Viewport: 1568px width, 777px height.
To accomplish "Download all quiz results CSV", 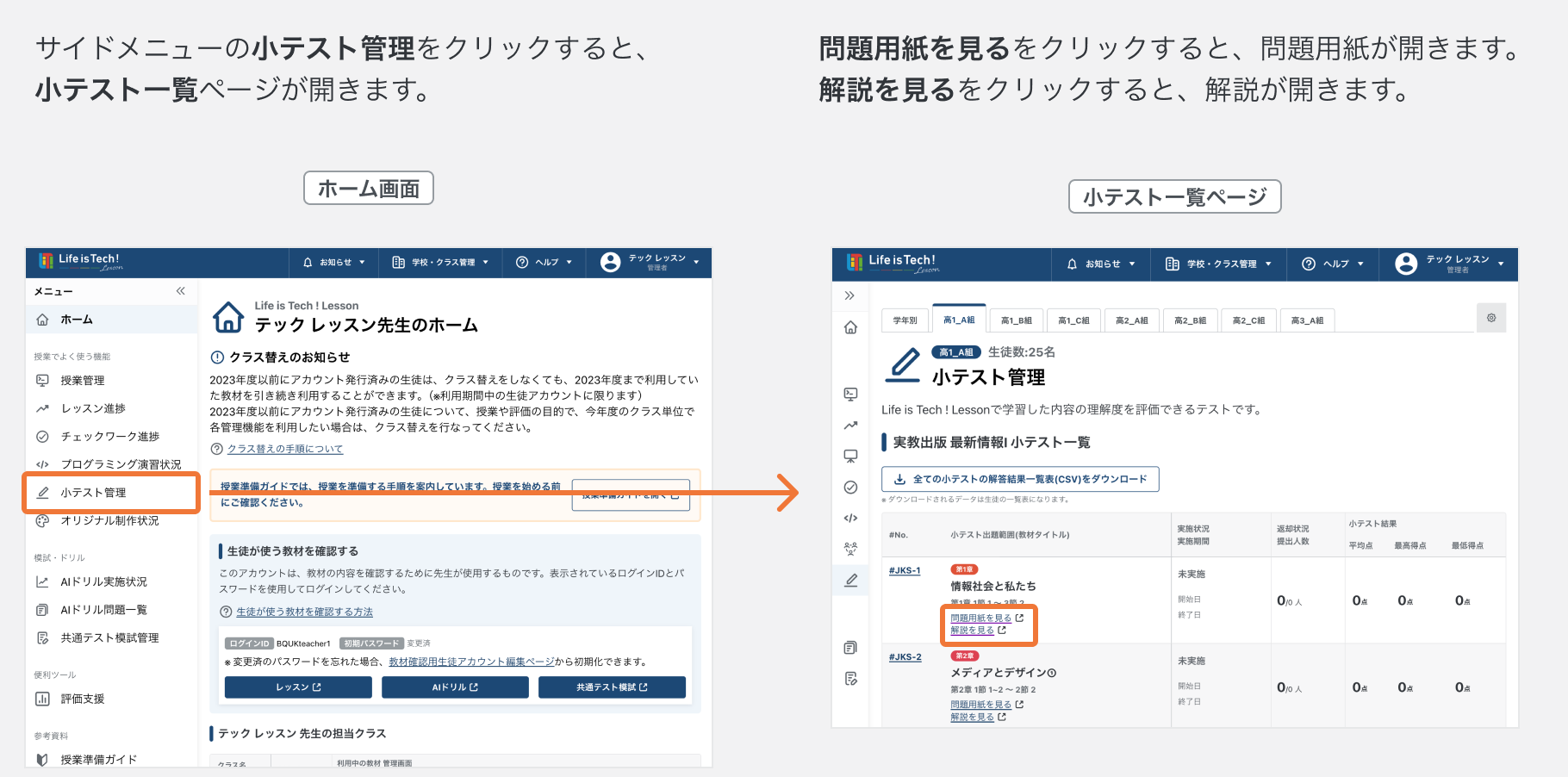I will [x=1020, y=479].
